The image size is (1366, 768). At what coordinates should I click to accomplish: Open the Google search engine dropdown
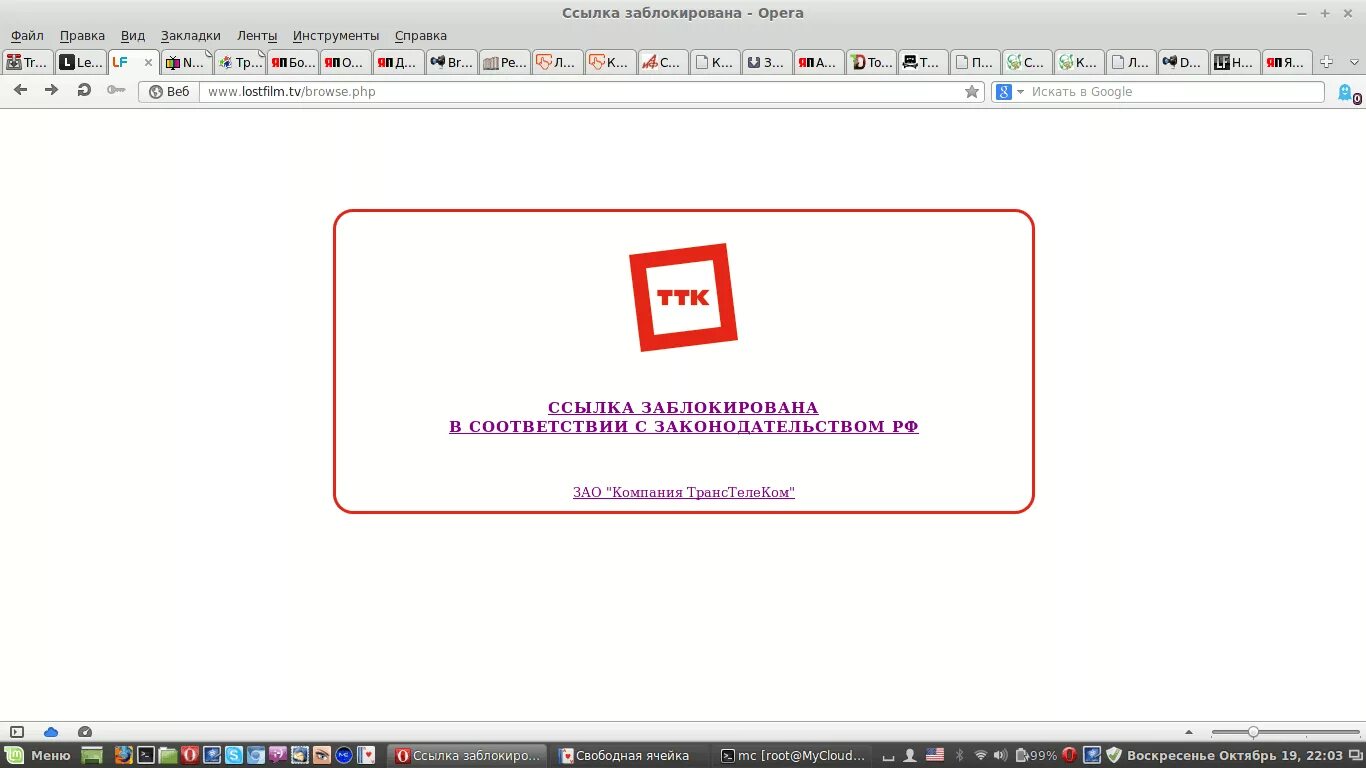tap(1009, 91)
